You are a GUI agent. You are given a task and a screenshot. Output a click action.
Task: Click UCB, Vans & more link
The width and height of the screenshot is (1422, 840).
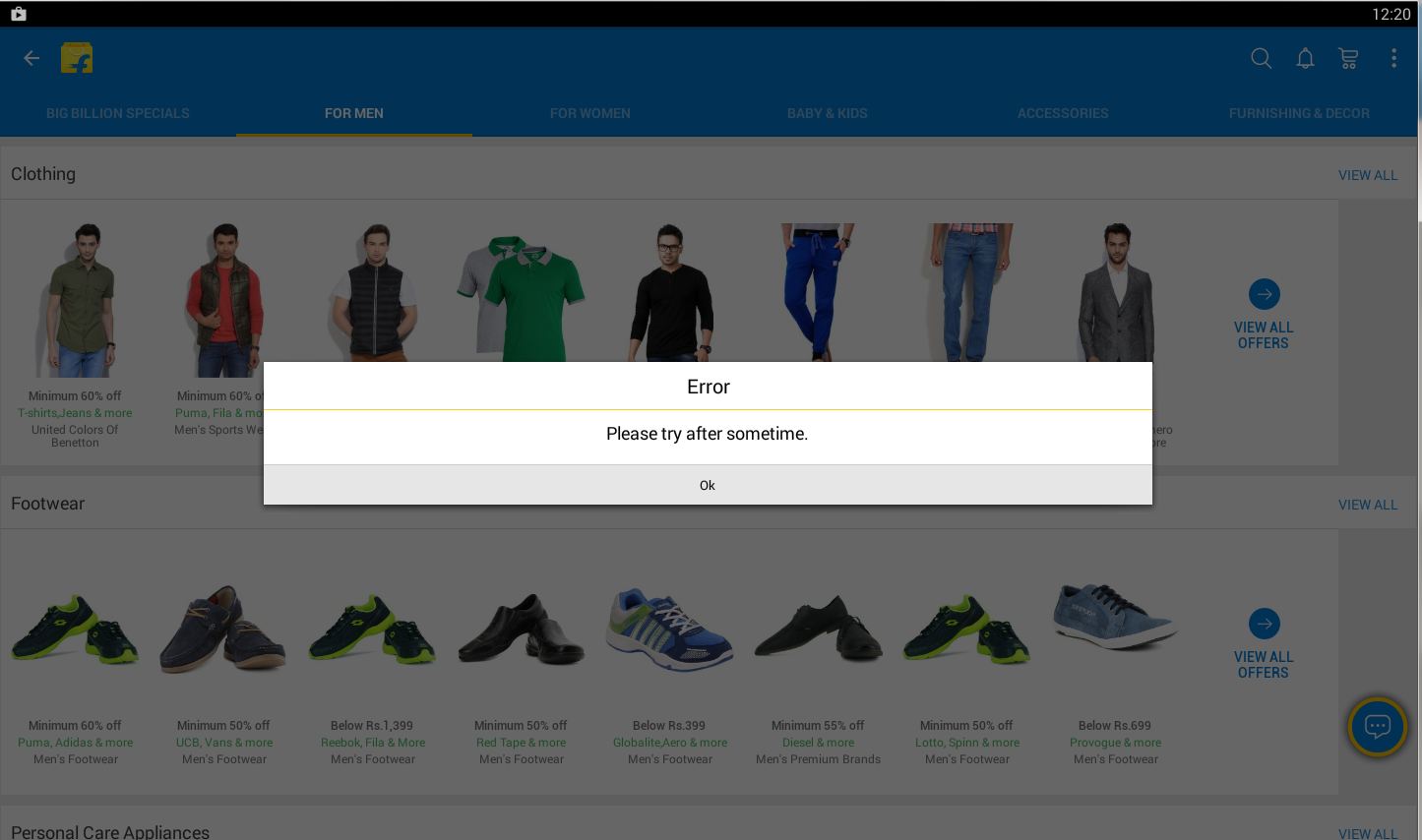(224, 743)
